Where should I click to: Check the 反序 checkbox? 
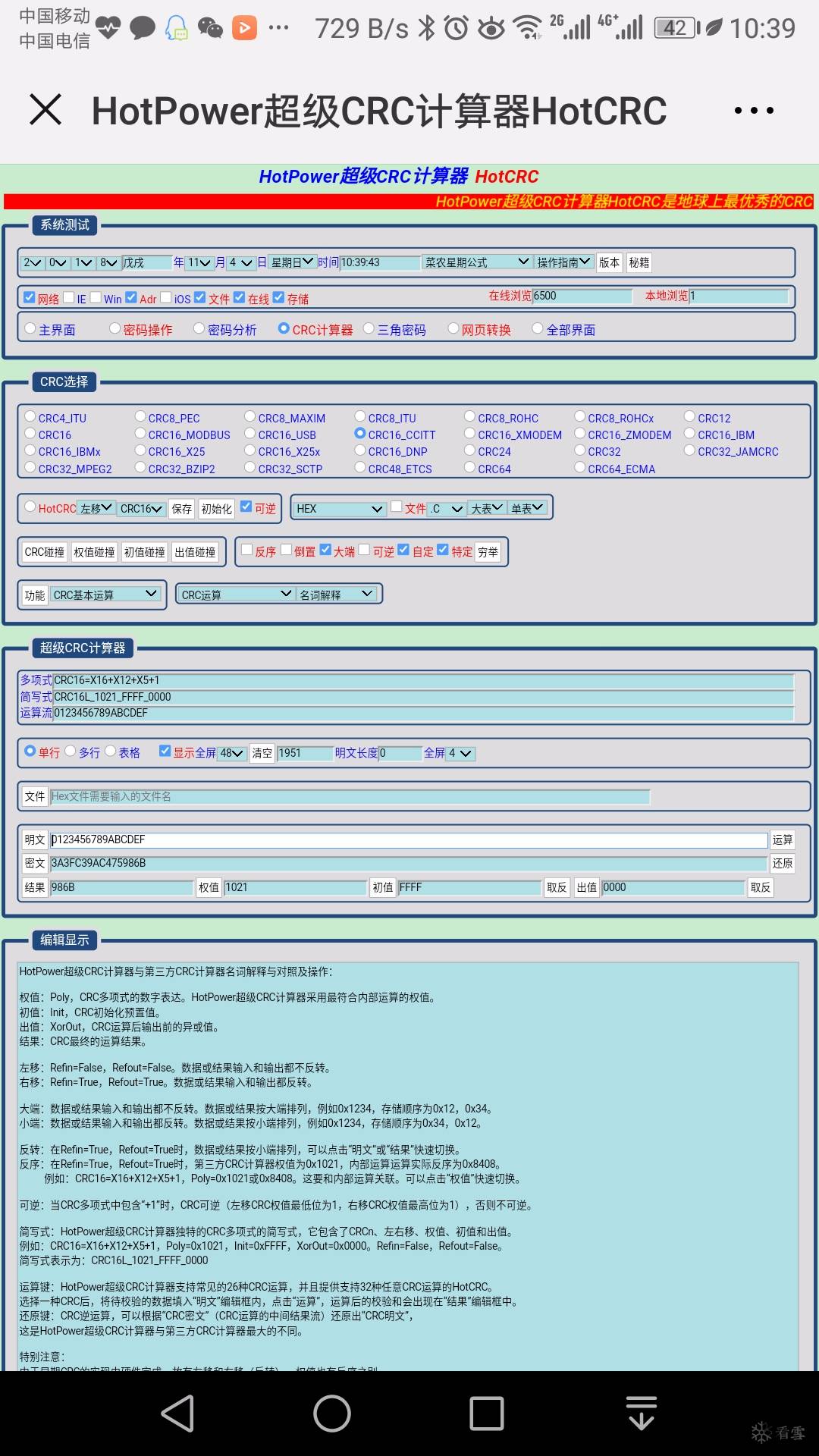click(x=246, y=550)
